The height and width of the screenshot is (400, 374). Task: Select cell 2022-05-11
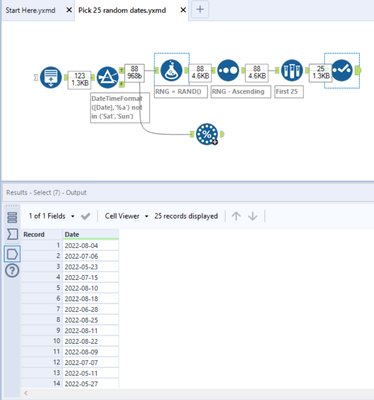[x=91, y=373]
